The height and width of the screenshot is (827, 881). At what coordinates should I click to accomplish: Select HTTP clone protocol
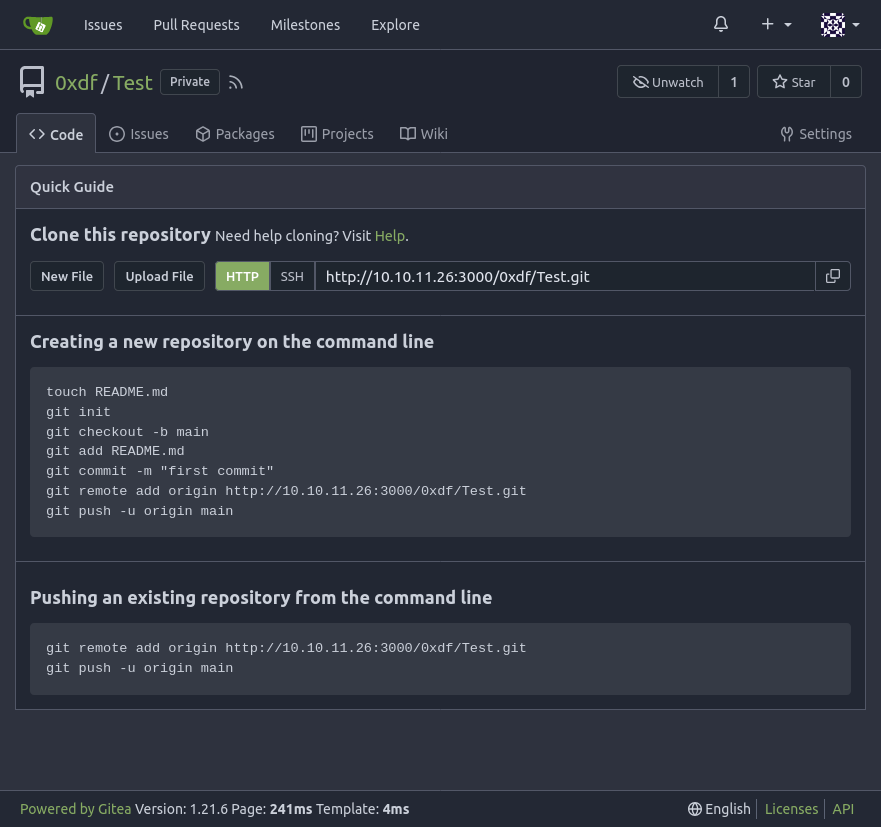tap(242, 276)
